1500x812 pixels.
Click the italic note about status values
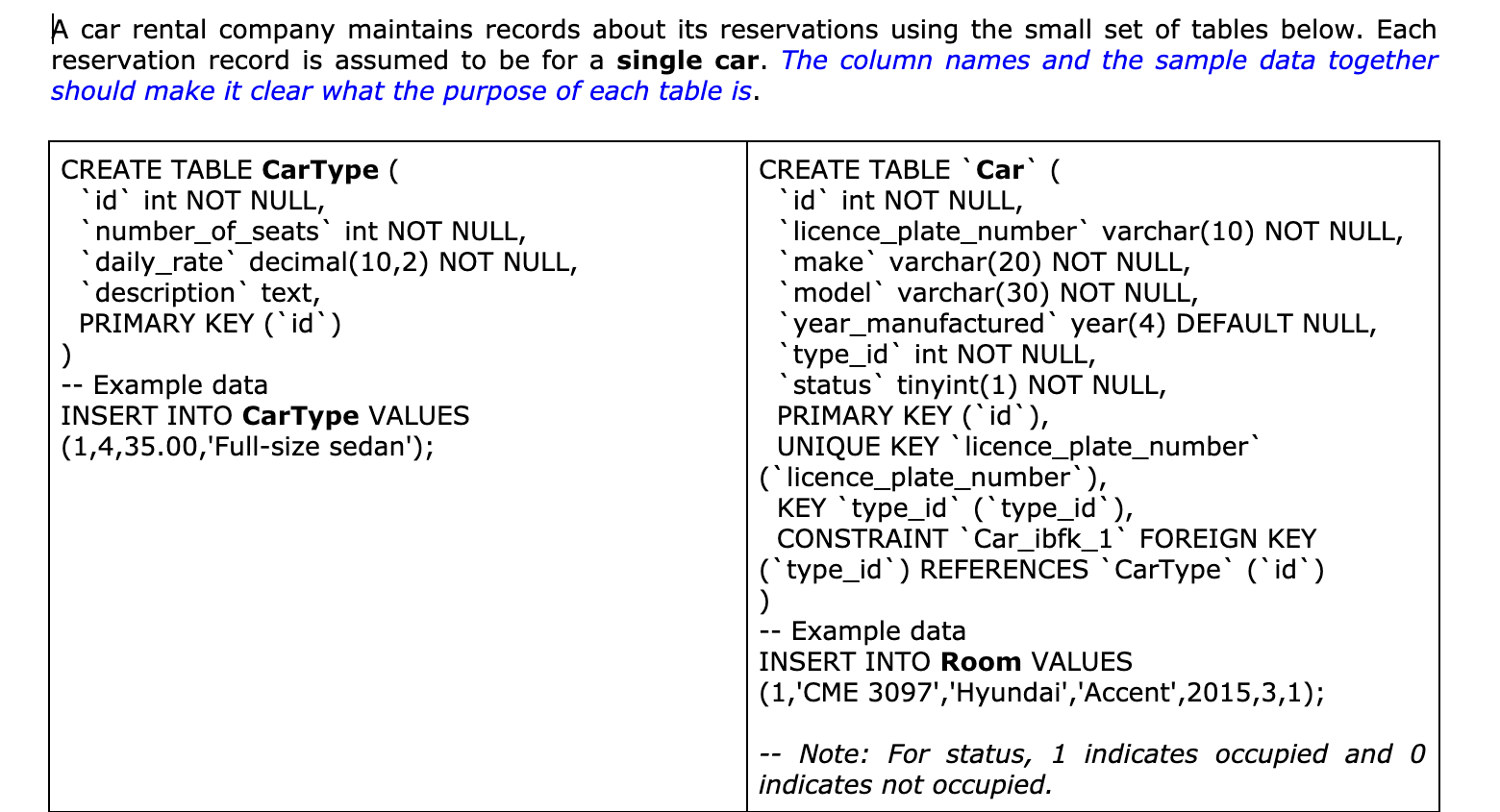1092,770
